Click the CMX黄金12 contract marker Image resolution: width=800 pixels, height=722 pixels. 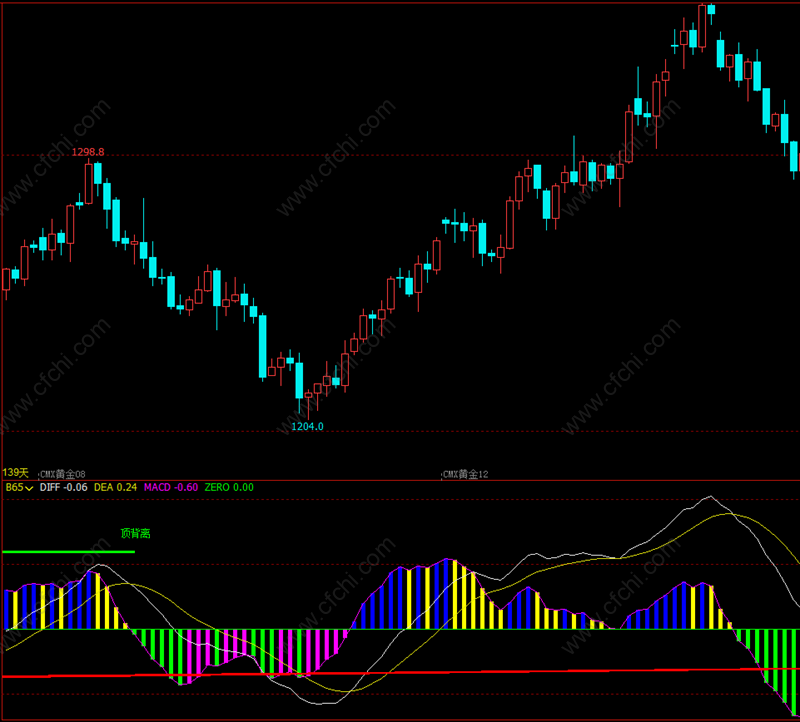pos(465,474)
